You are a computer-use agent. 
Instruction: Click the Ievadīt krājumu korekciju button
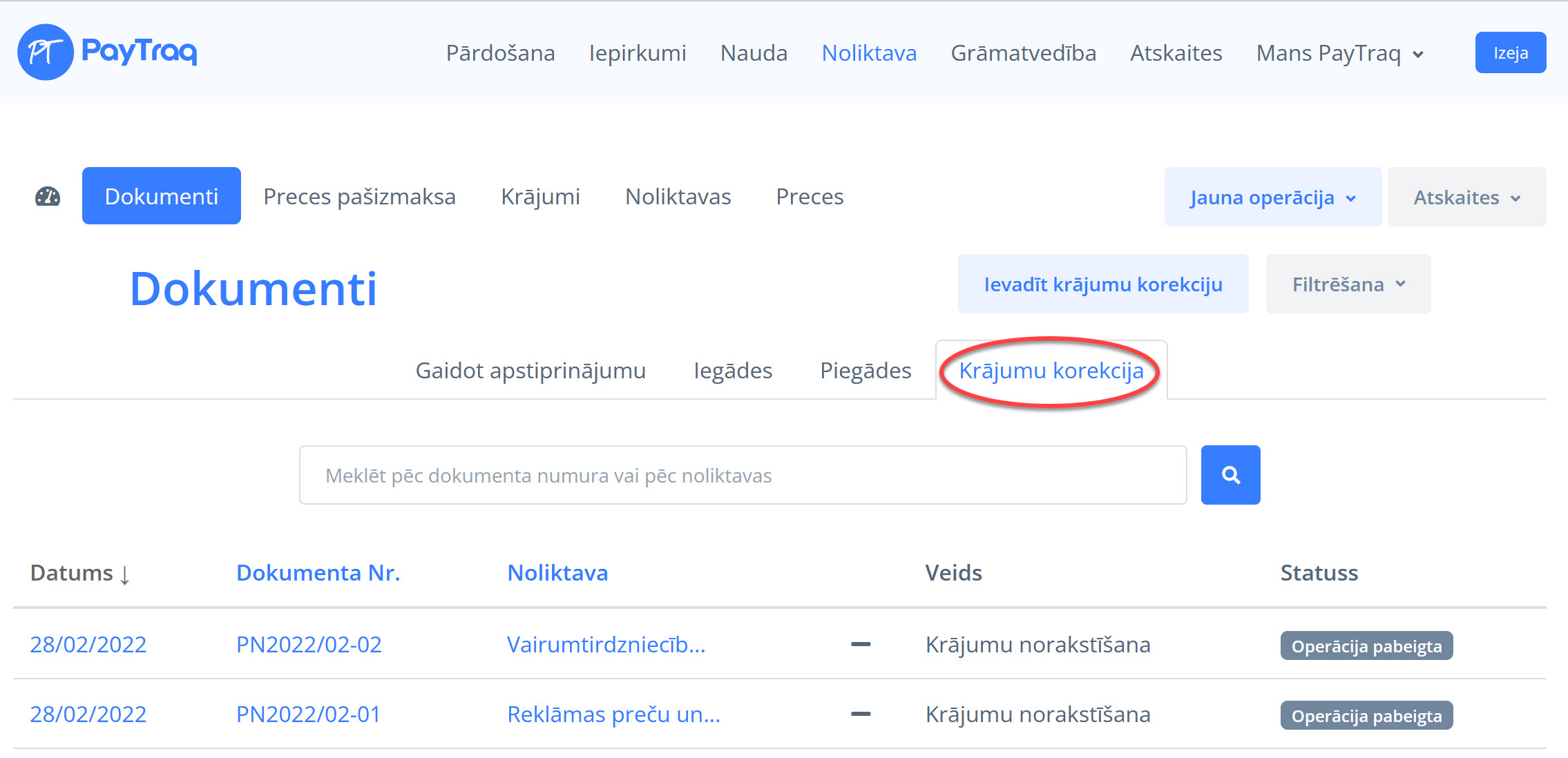[x=1102, y=284]
